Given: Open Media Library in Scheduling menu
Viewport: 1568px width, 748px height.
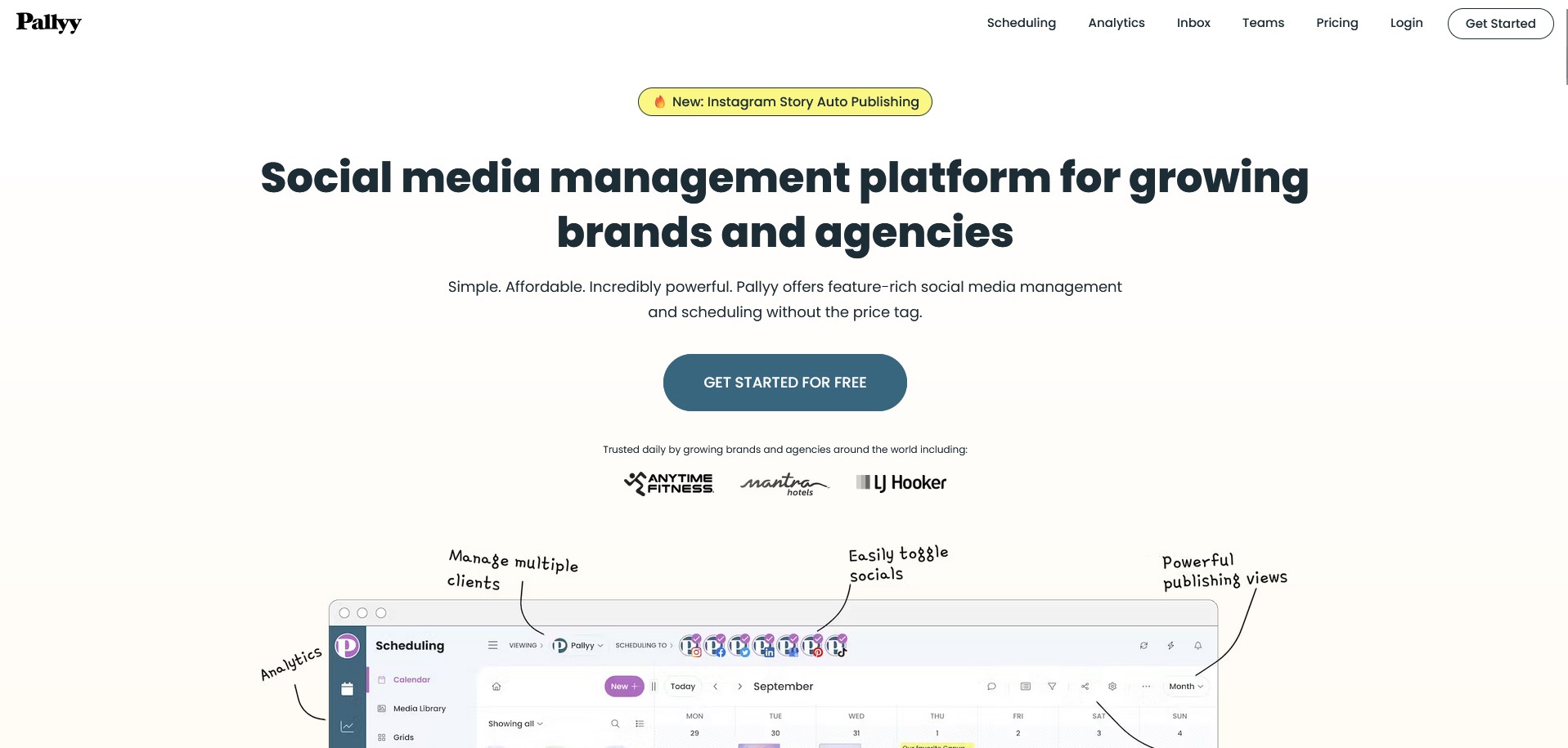Looking at the screenshot, I should coord(411,709).
